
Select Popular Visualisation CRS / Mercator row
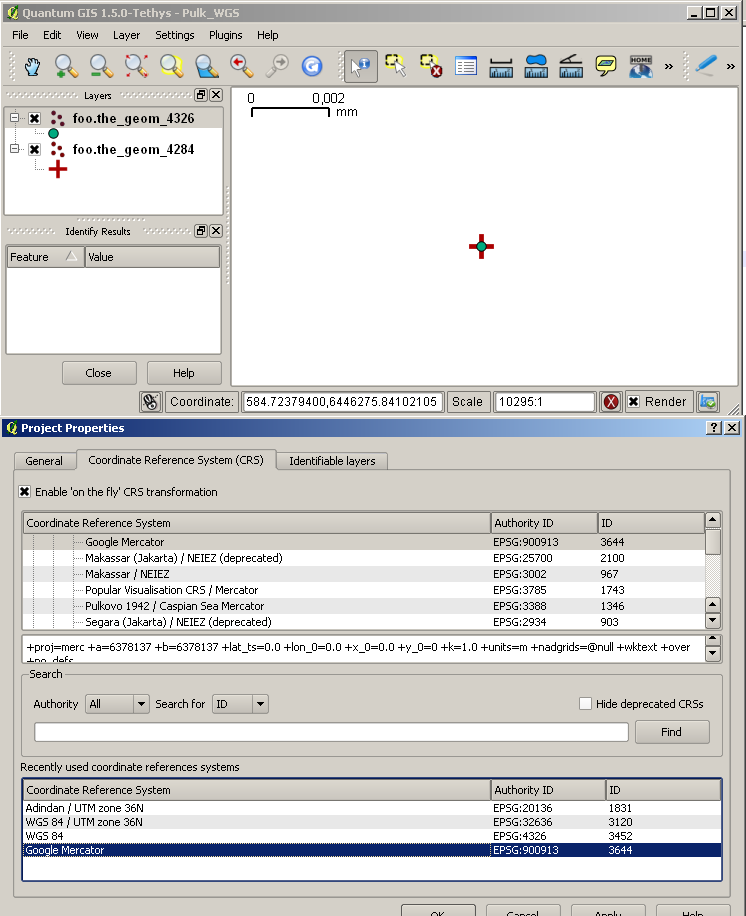(x=362, y=590)
